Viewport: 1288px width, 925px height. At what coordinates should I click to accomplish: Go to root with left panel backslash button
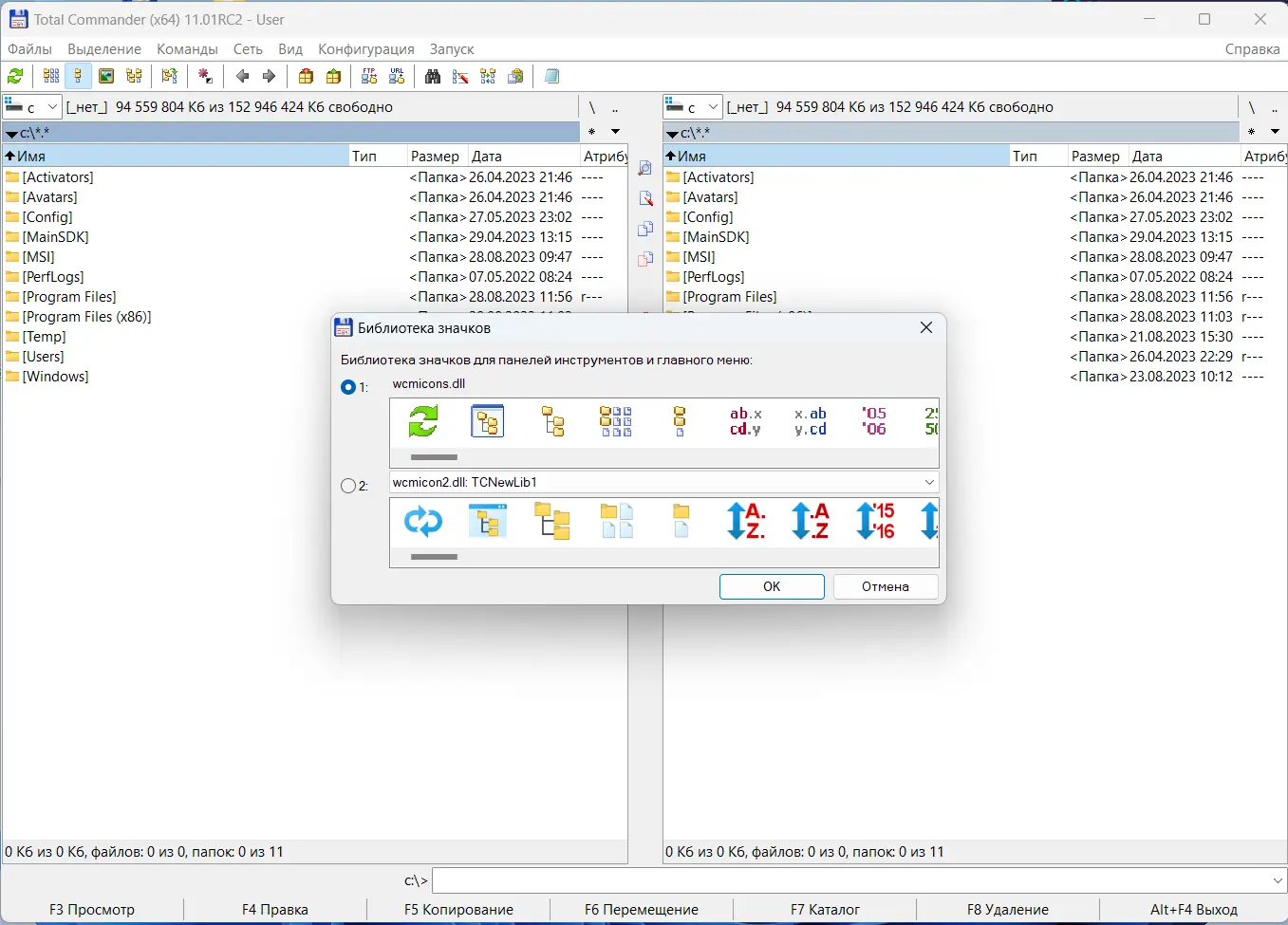591,107
